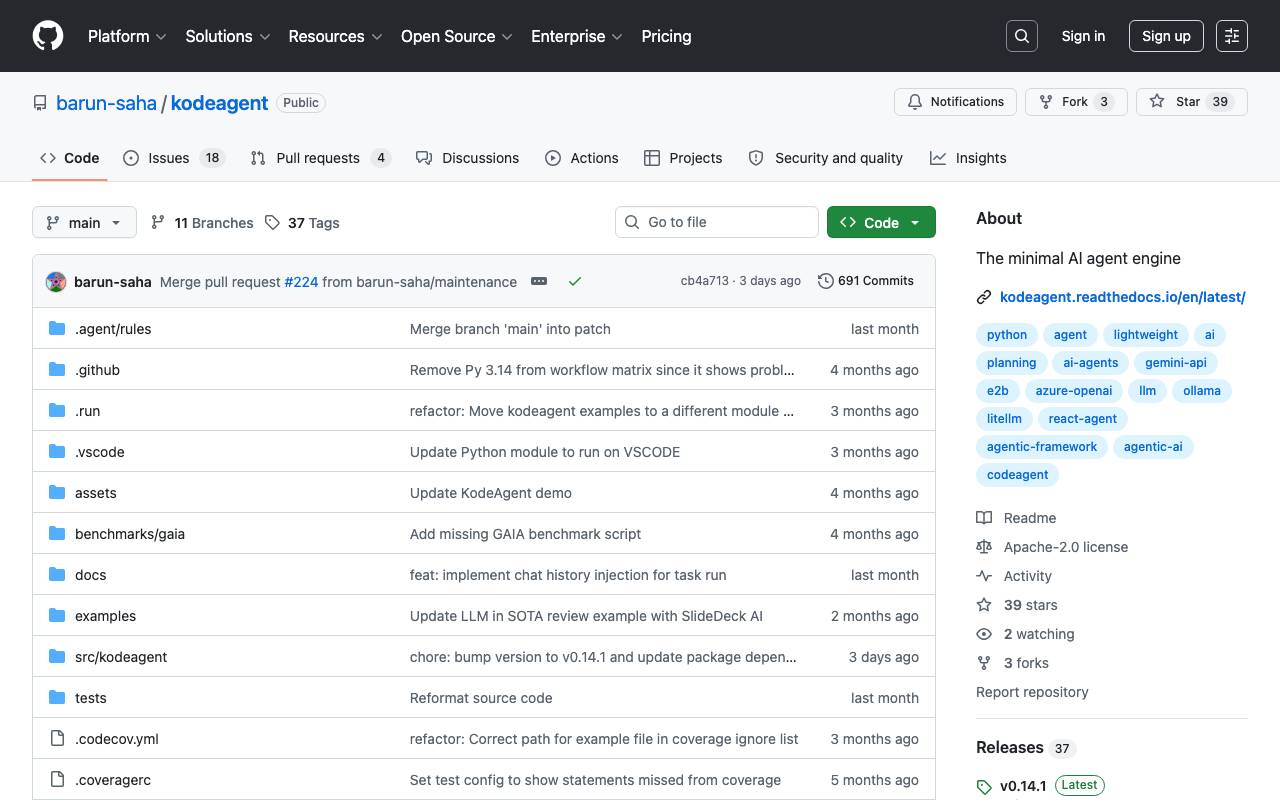Screen dimensions: 1280x800
Task: Switch to the Projects tab
Action: click(x=683, y=158)
